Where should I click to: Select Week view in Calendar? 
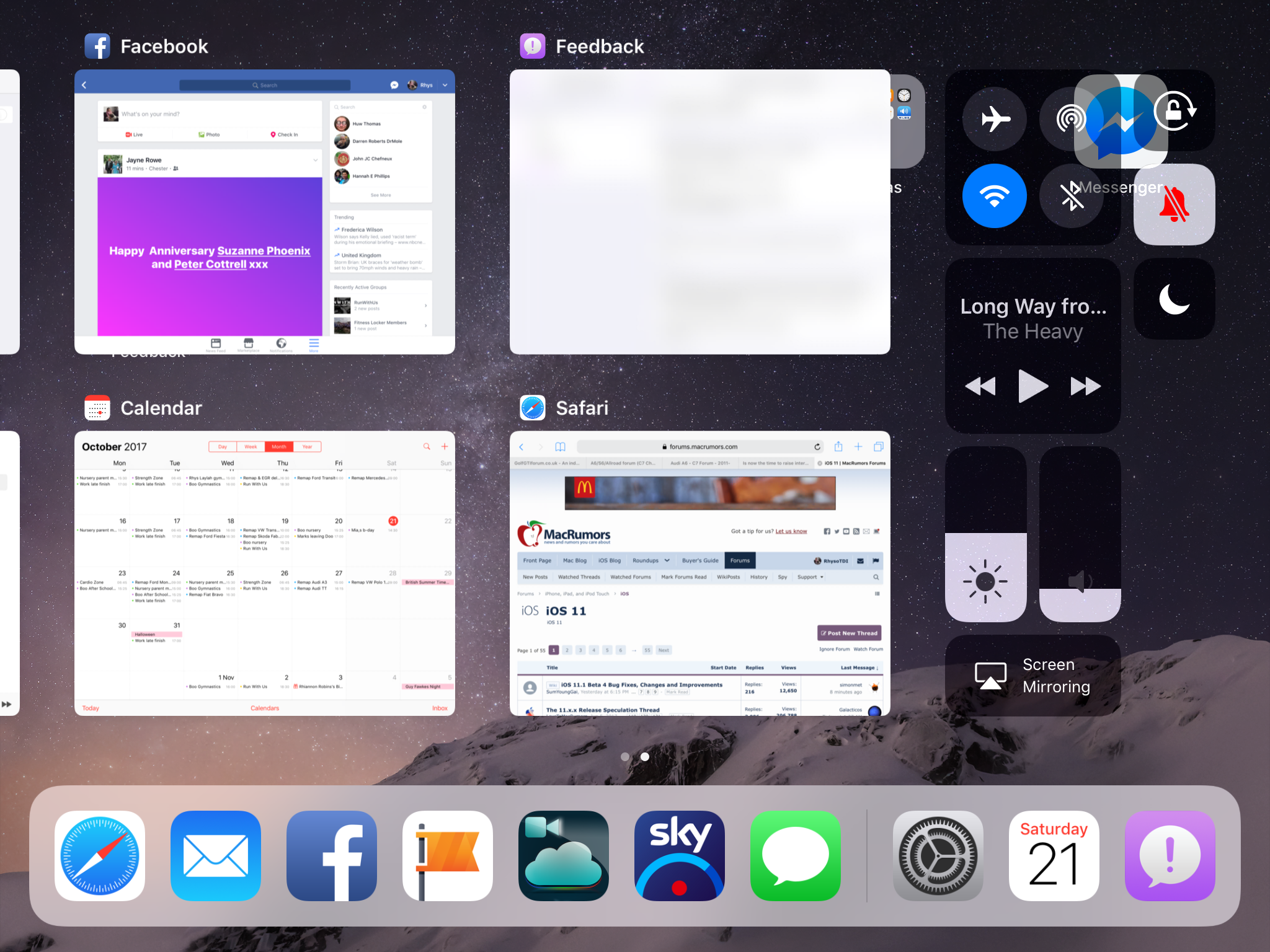251,446
